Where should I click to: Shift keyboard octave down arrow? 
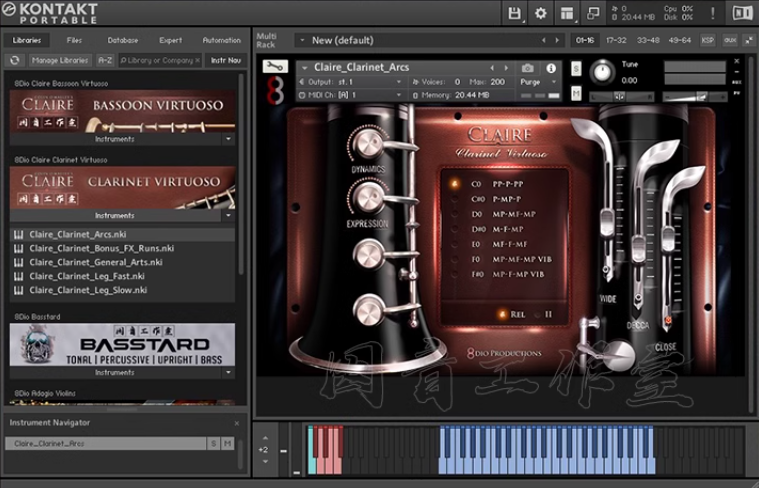[265, 462]
